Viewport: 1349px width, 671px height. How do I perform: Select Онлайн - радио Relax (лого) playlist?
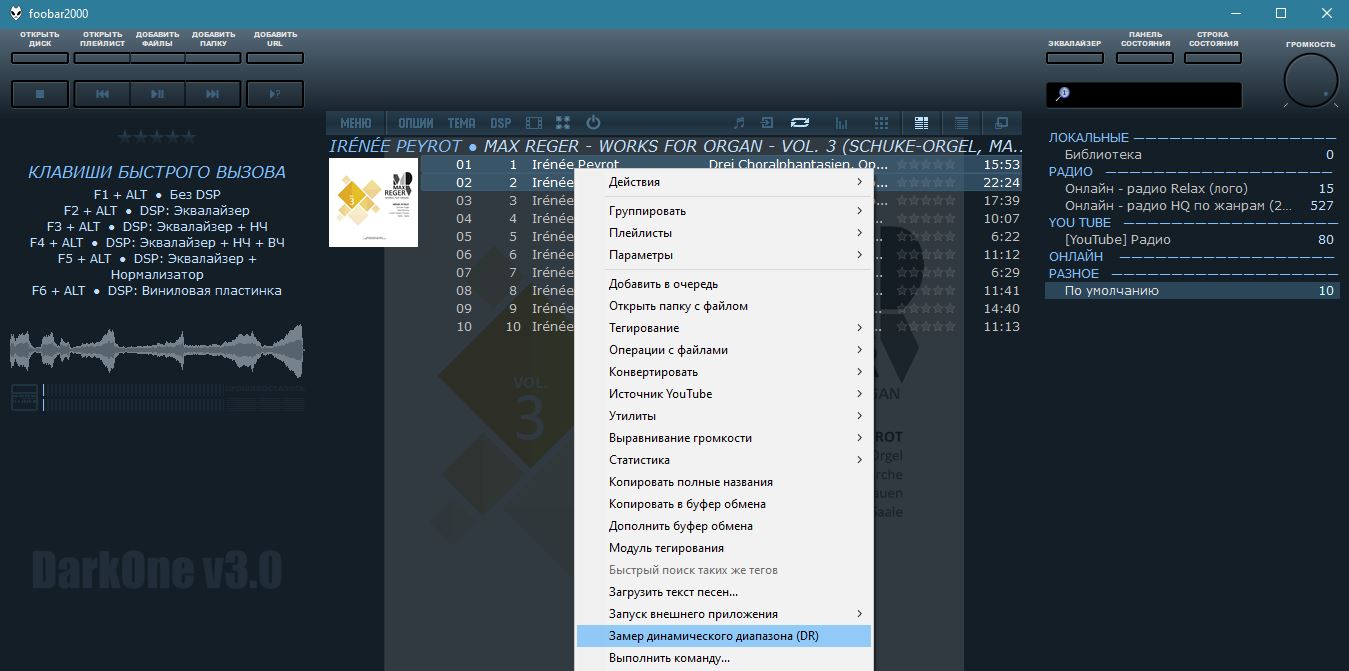pos(1191,189)
